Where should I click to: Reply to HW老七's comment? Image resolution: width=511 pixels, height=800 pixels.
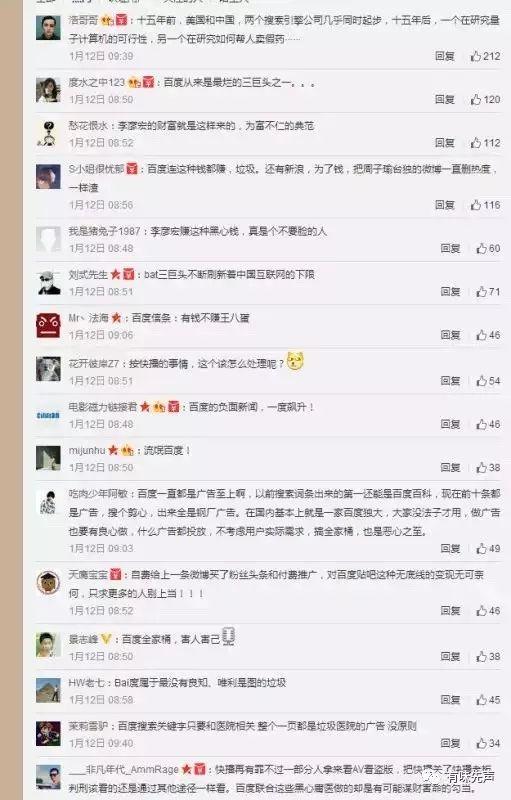[x=450, y=700]
